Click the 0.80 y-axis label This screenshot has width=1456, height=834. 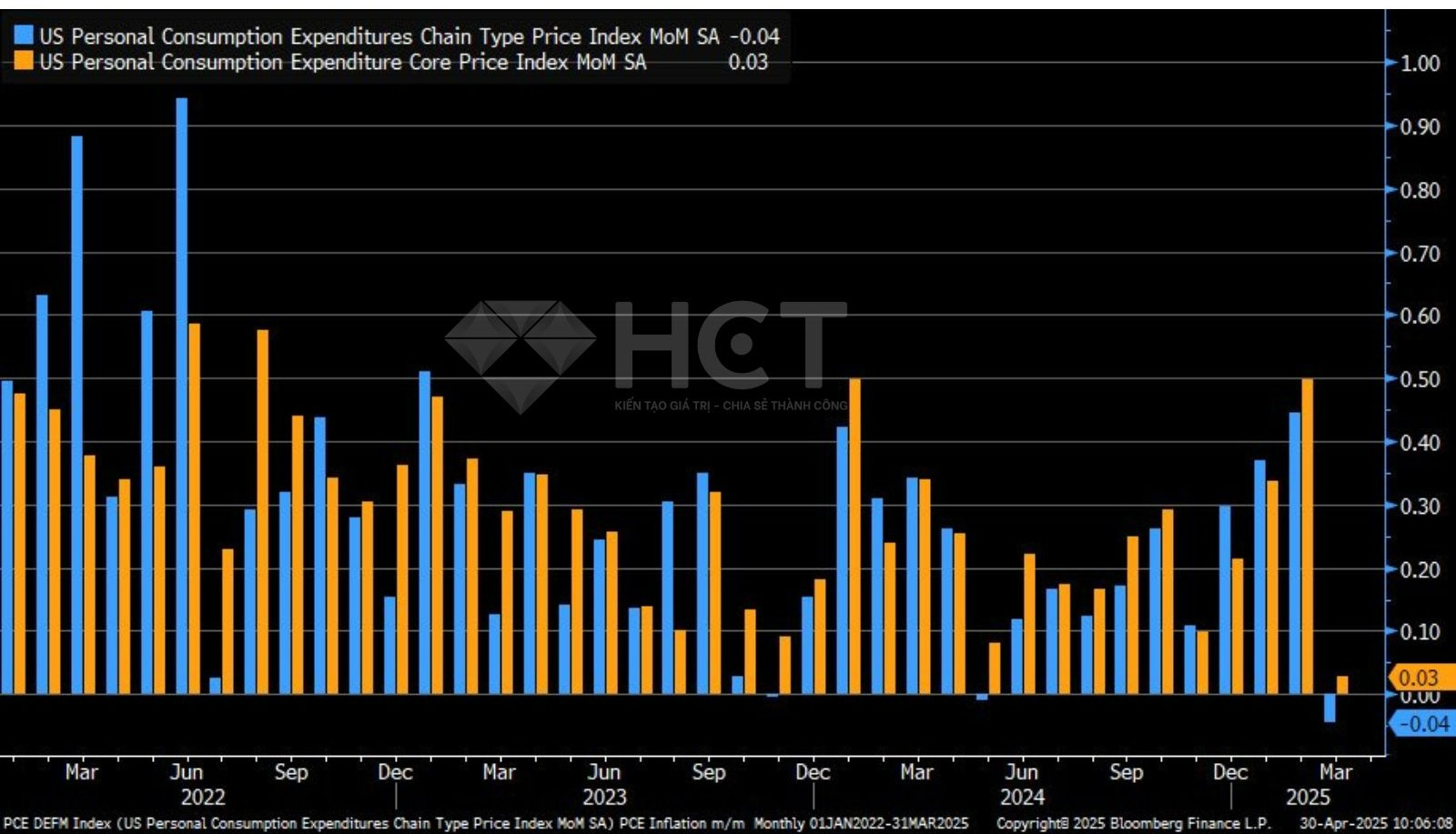click(x=1420, y=191)
